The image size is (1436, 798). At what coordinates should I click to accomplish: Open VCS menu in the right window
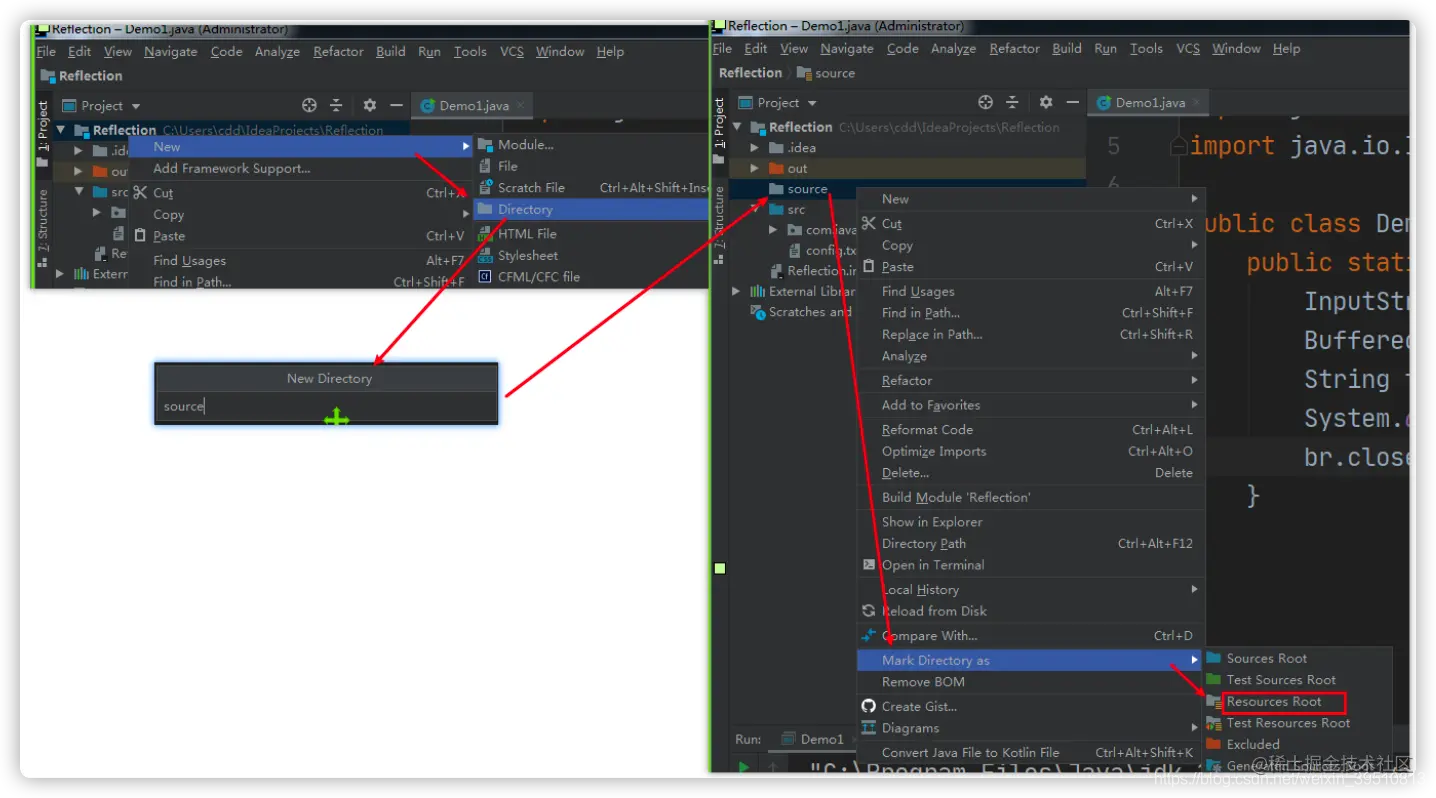pyautogui.click(x=1188, y=48)
